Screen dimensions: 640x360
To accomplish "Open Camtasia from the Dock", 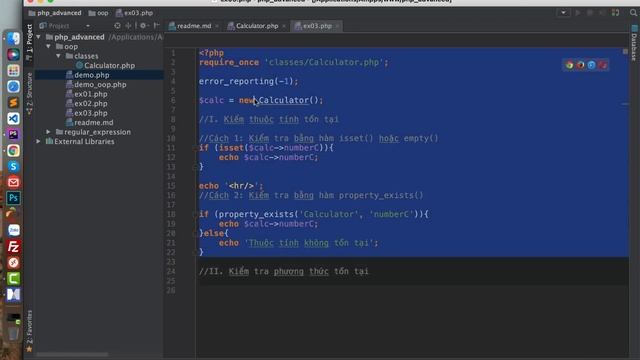I will [x=13, y=279].
